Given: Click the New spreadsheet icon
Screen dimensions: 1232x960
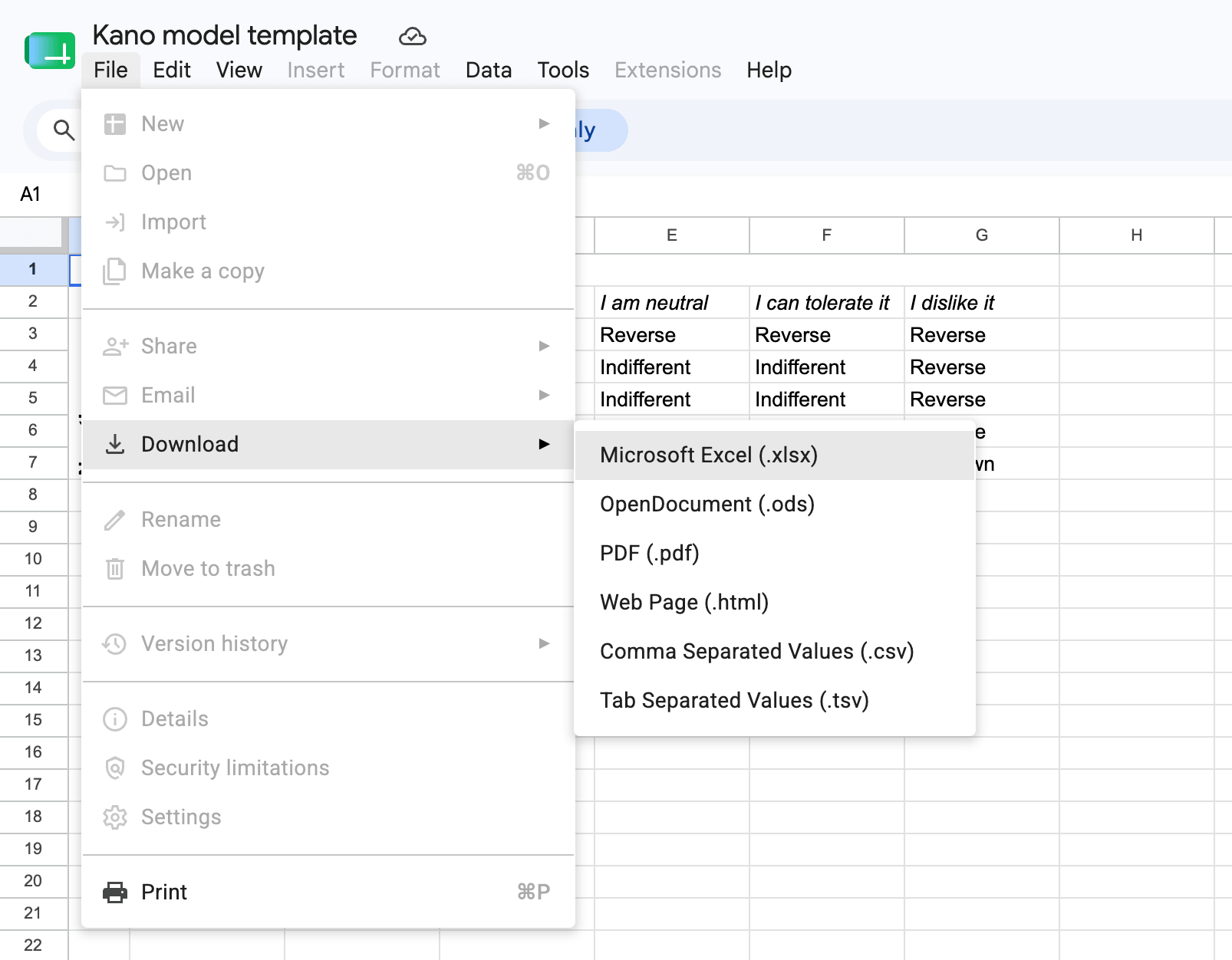Looking at the screenshot, I should click(115, 124).
